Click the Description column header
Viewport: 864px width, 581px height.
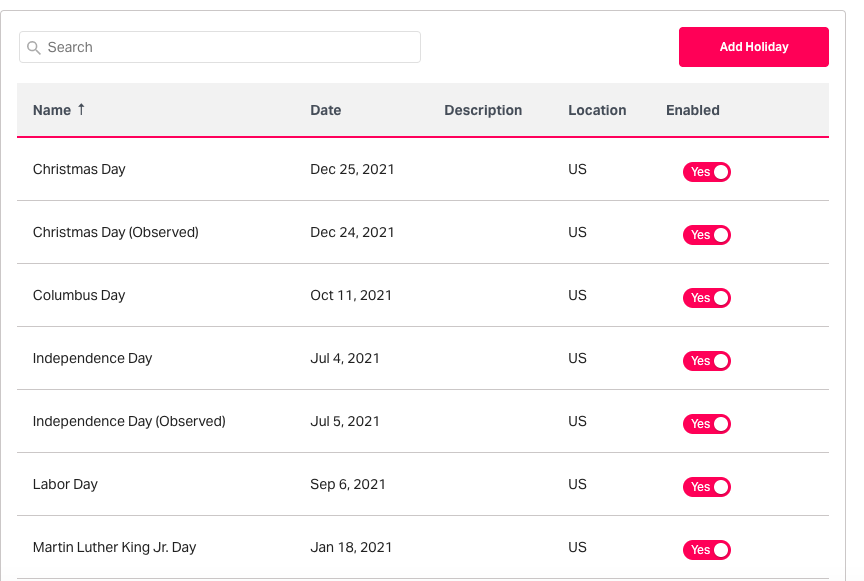click(483, 110)
